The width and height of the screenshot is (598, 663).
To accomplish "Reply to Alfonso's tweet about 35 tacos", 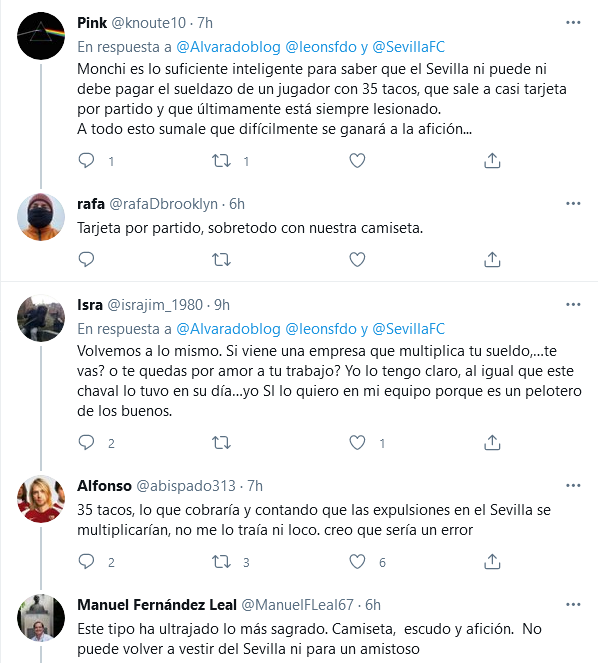I will [87, 562].
